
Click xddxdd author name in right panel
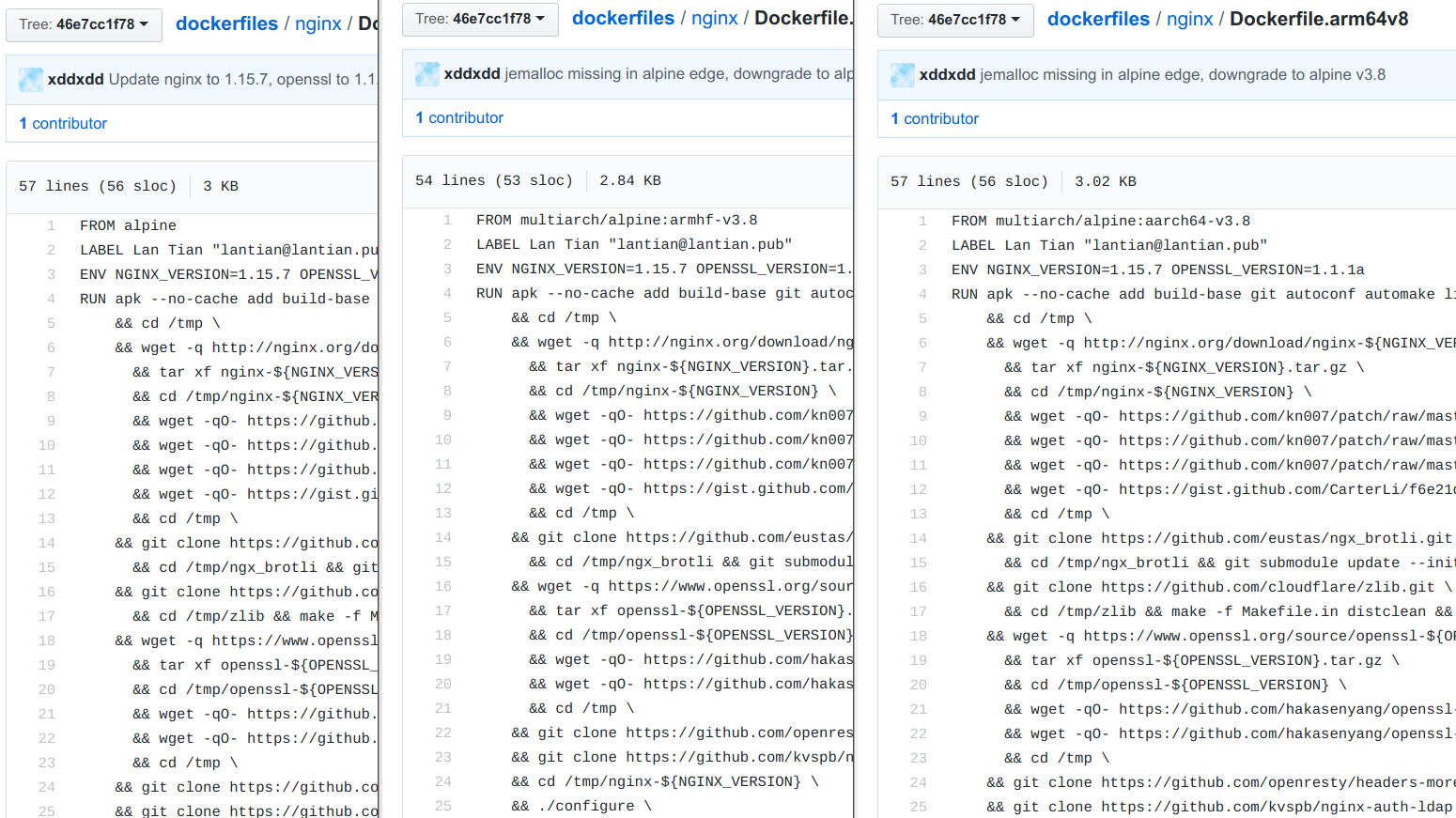[948, 75]
